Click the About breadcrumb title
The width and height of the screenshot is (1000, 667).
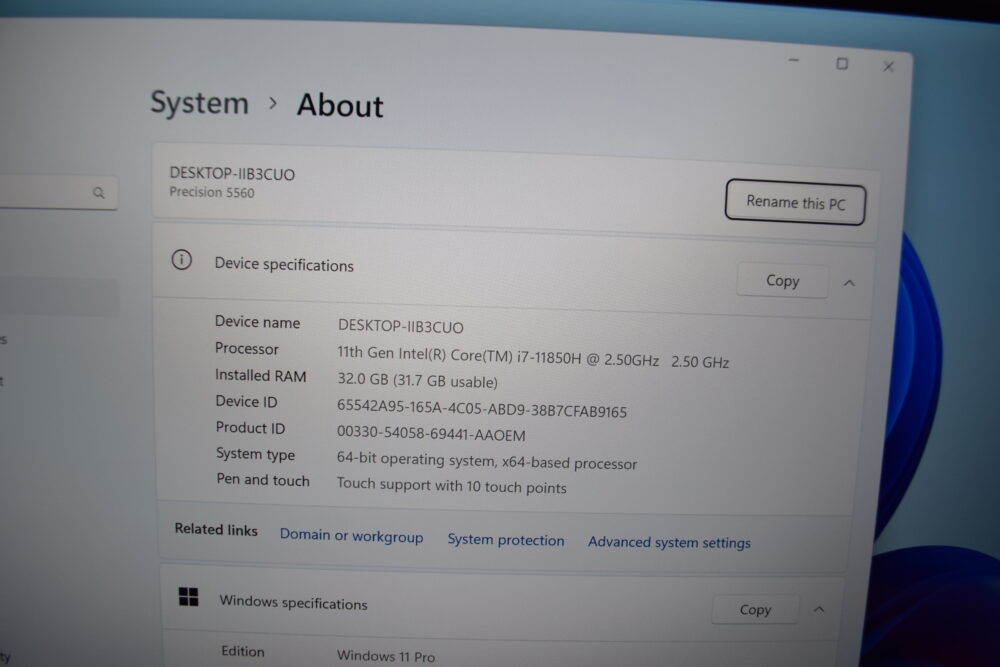(x=340, y=105)
